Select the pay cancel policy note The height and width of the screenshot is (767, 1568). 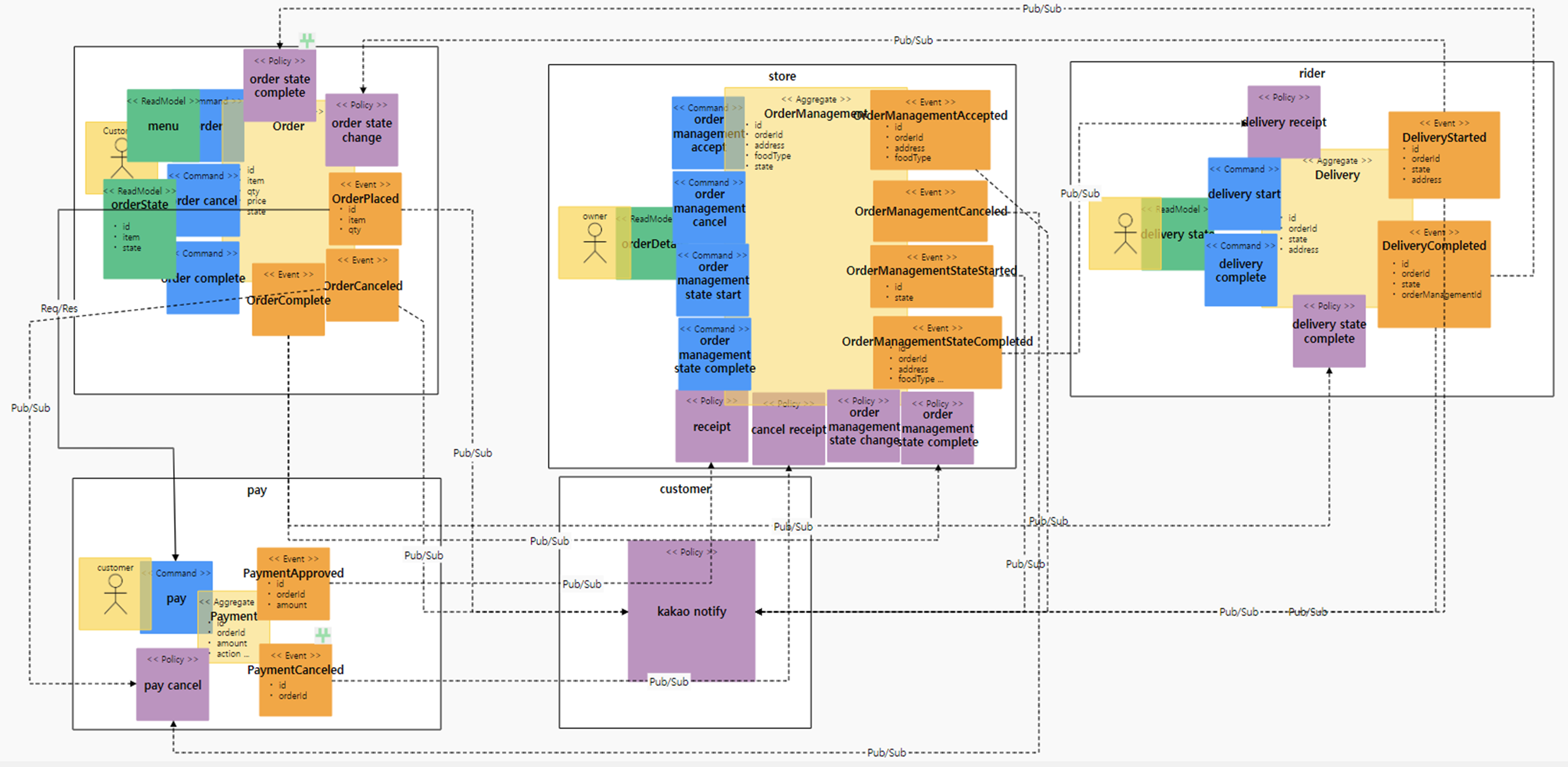[172, 684]
